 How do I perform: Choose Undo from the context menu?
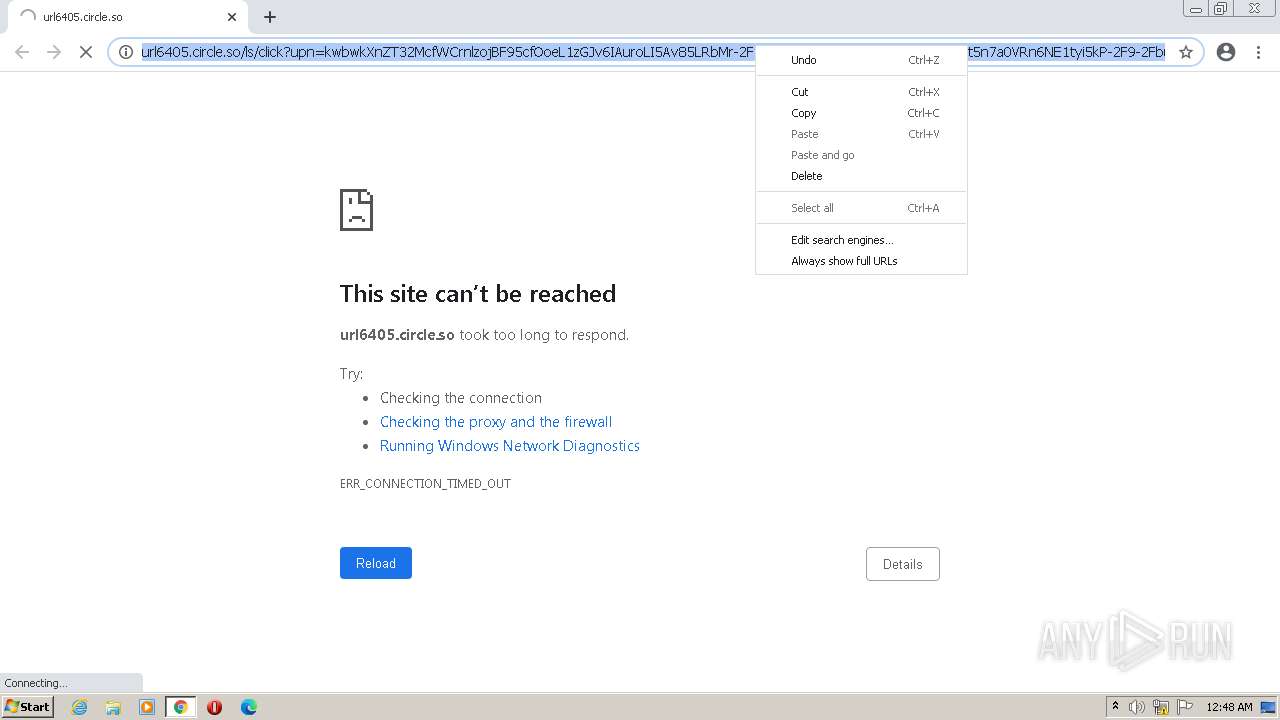click(x=861, y=60)
